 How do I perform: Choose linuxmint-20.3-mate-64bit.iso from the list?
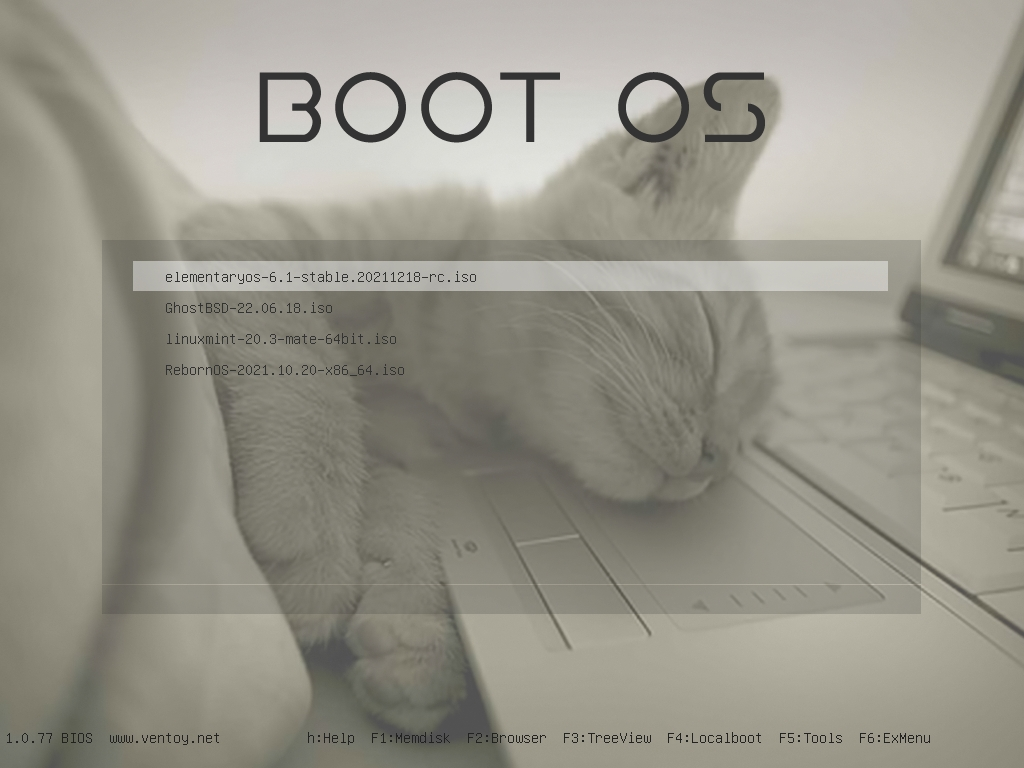coord(281,339)
